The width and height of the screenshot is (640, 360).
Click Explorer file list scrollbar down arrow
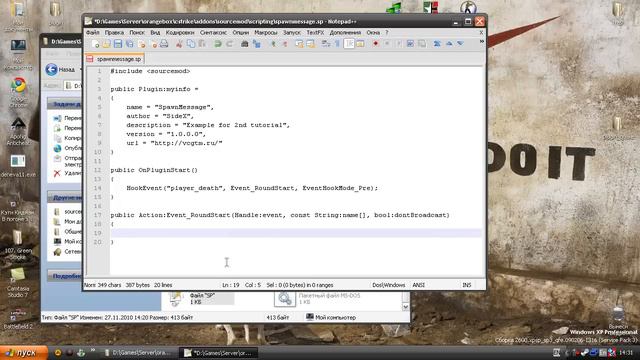(406, 307)
